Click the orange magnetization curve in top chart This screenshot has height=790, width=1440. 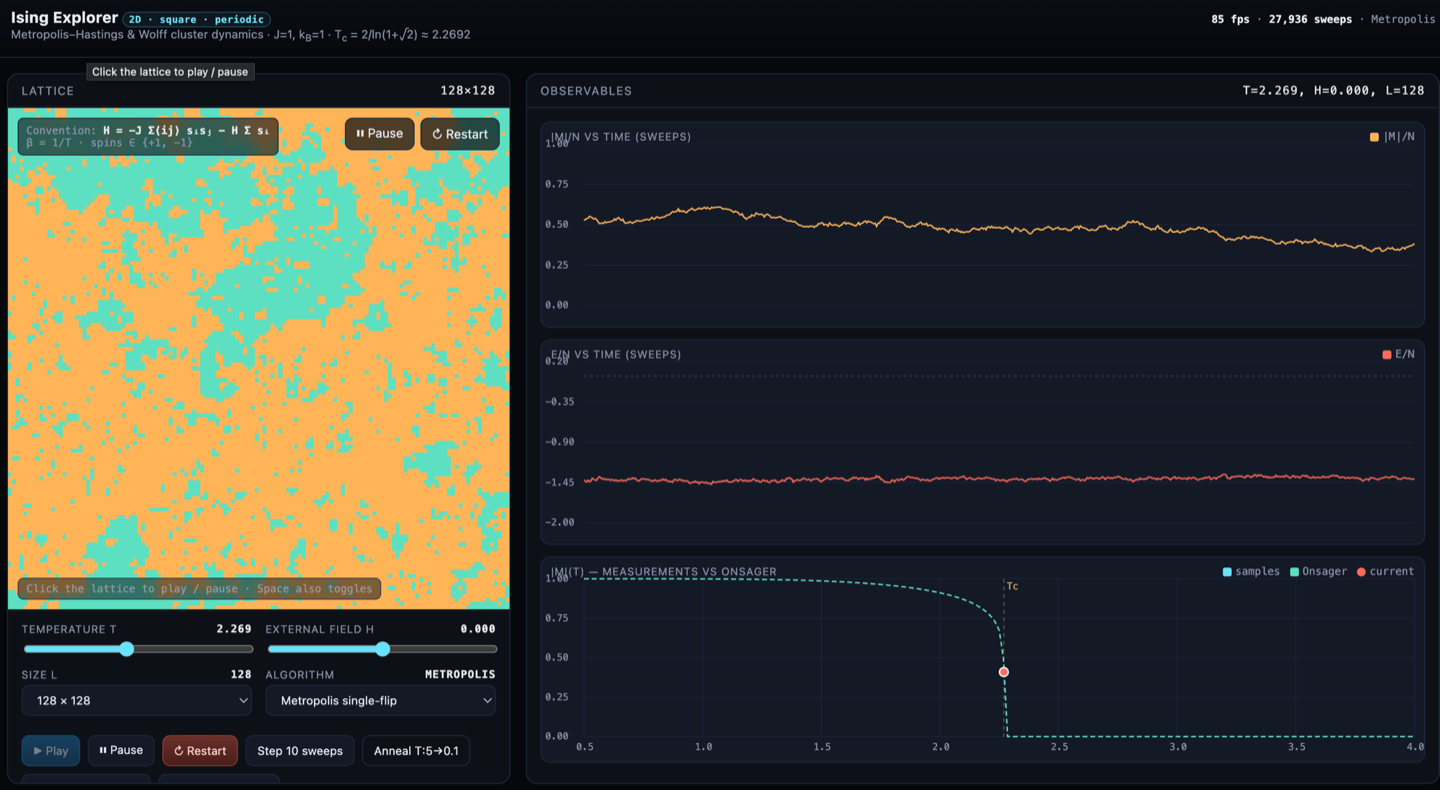pyautogui.click(x=1000, y=229)
